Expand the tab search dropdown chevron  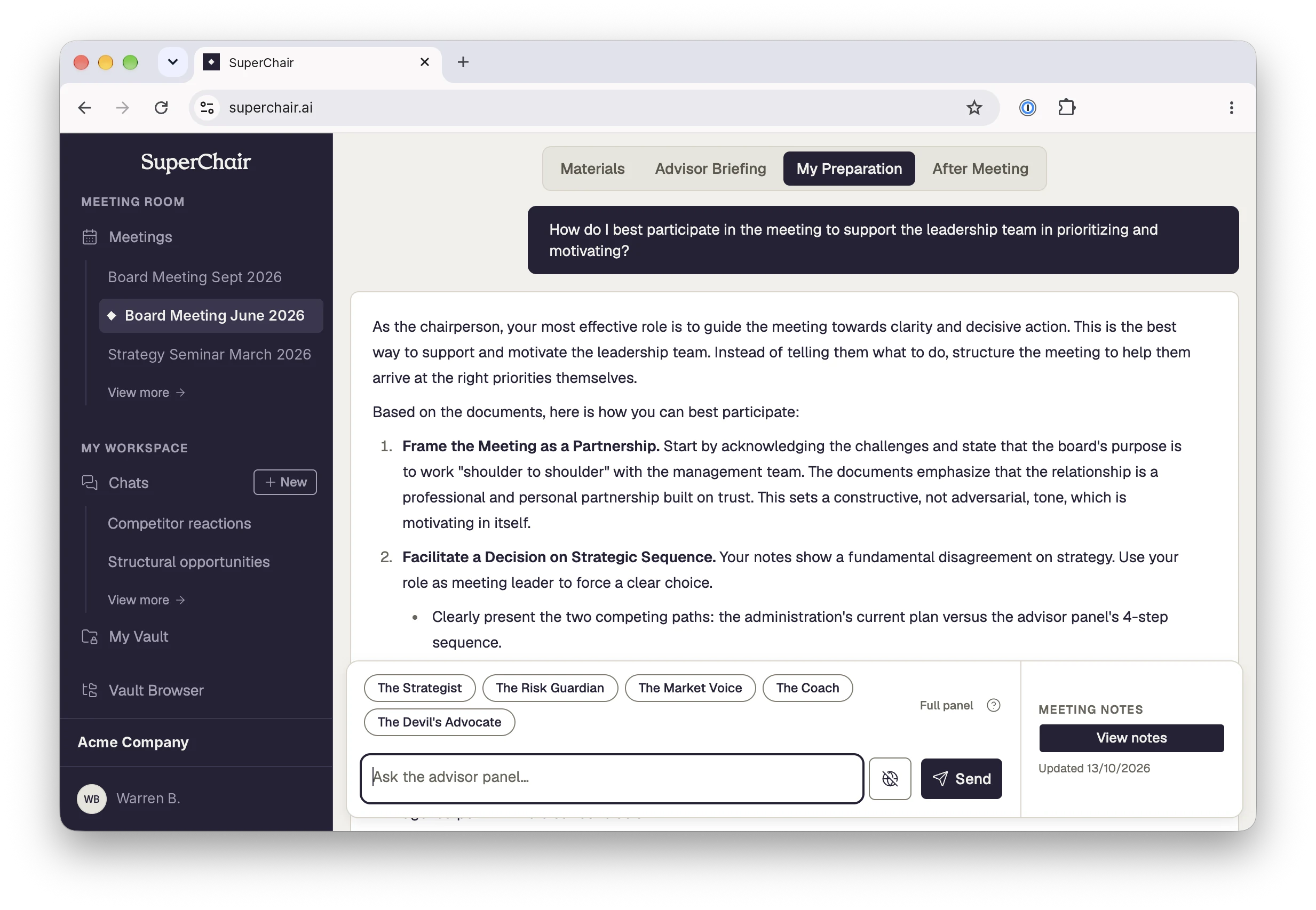tap(172, 61)
